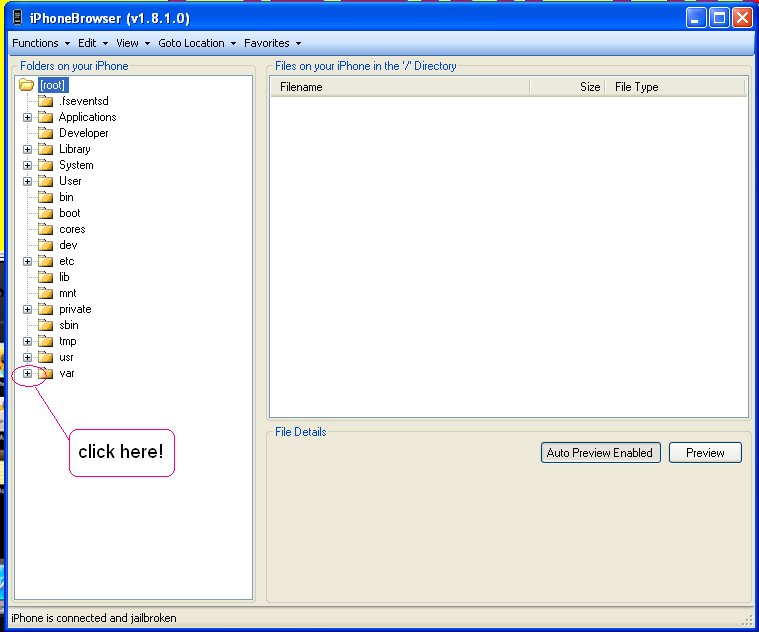Expand the etc folder node
Viewport: 759px width, 632px height.
[28, 261]
